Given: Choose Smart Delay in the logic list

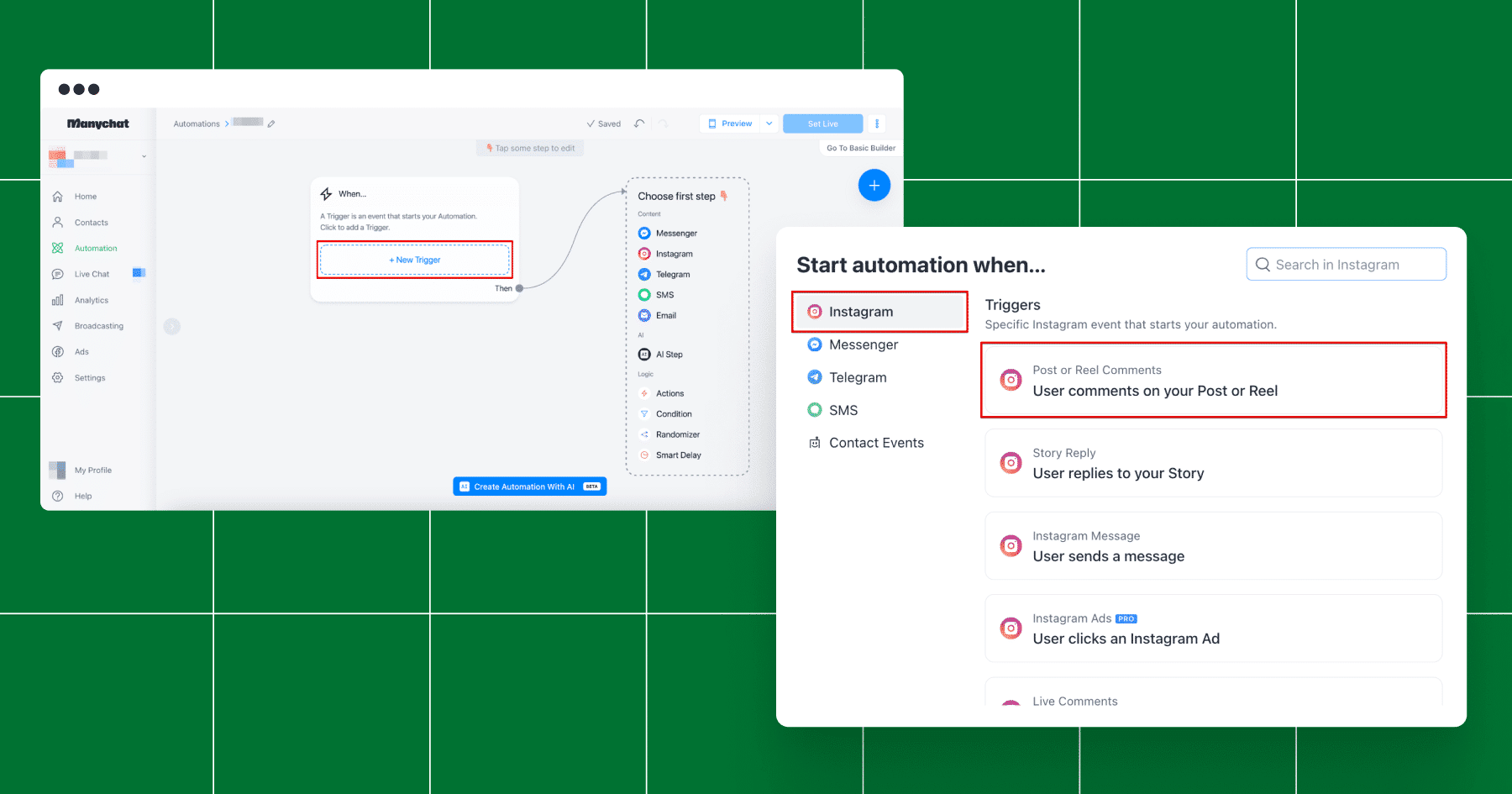Looking at the screenshot, I should coord(678,455).
